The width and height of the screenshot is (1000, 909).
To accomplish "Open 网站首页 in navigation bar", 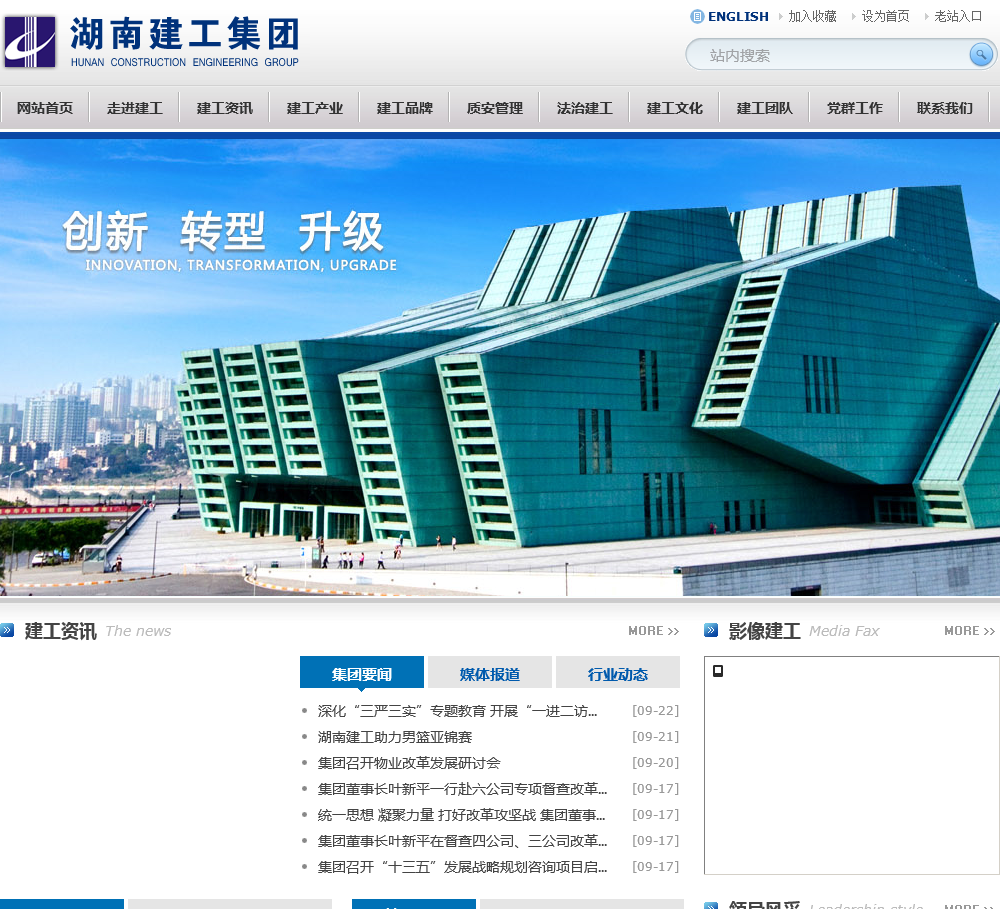I will pyautogui.click(x=45, y=108).
